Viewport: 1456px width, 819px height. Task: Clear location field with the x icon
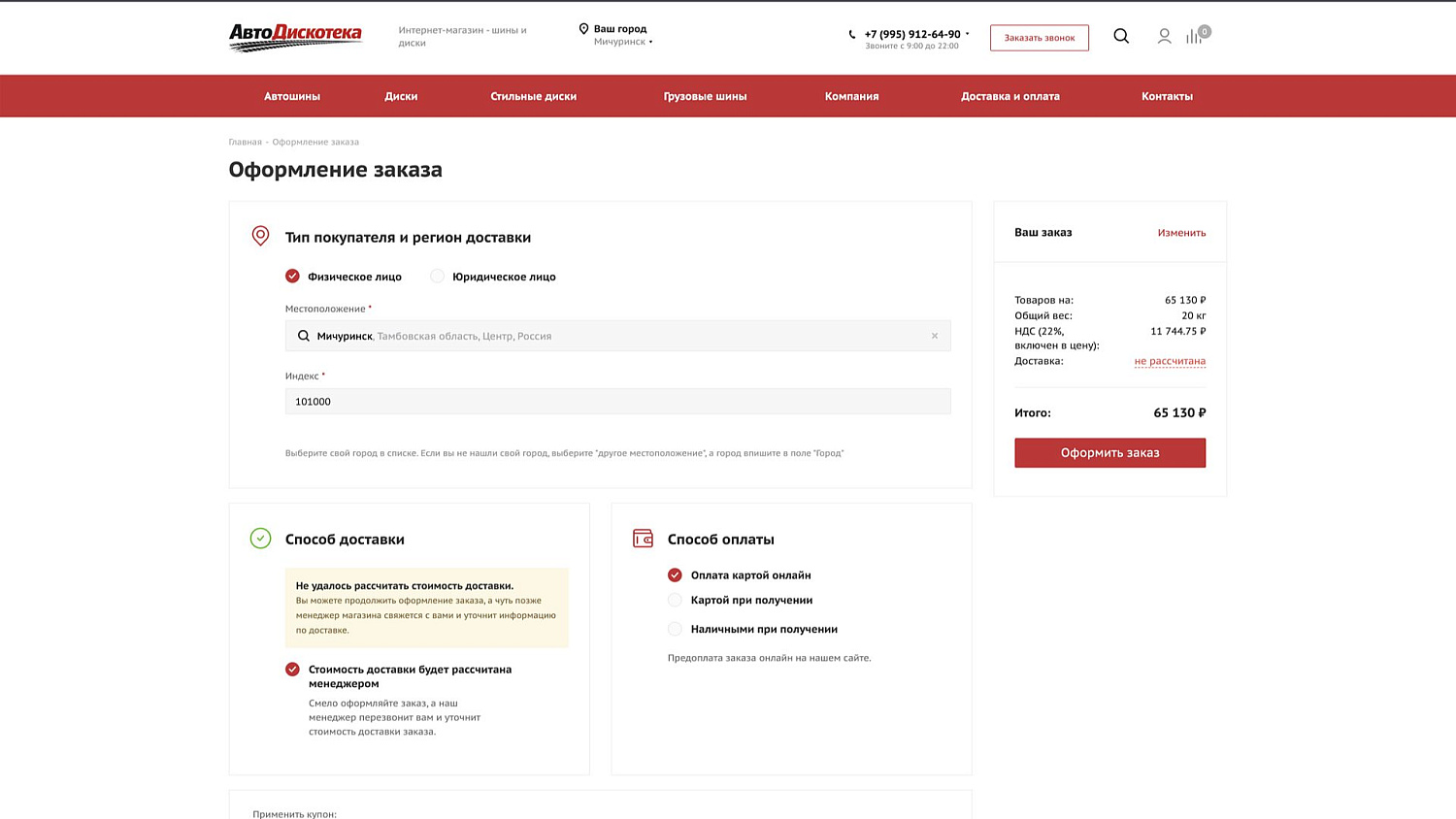(935, 336)
